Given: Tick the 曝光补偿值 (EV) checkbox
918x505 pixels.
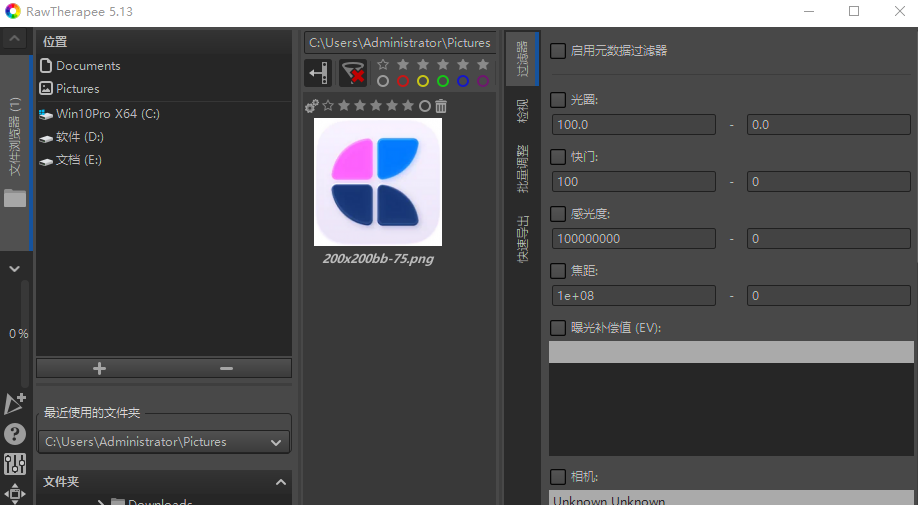Looking at the screenshot, I should click(558, 328).
